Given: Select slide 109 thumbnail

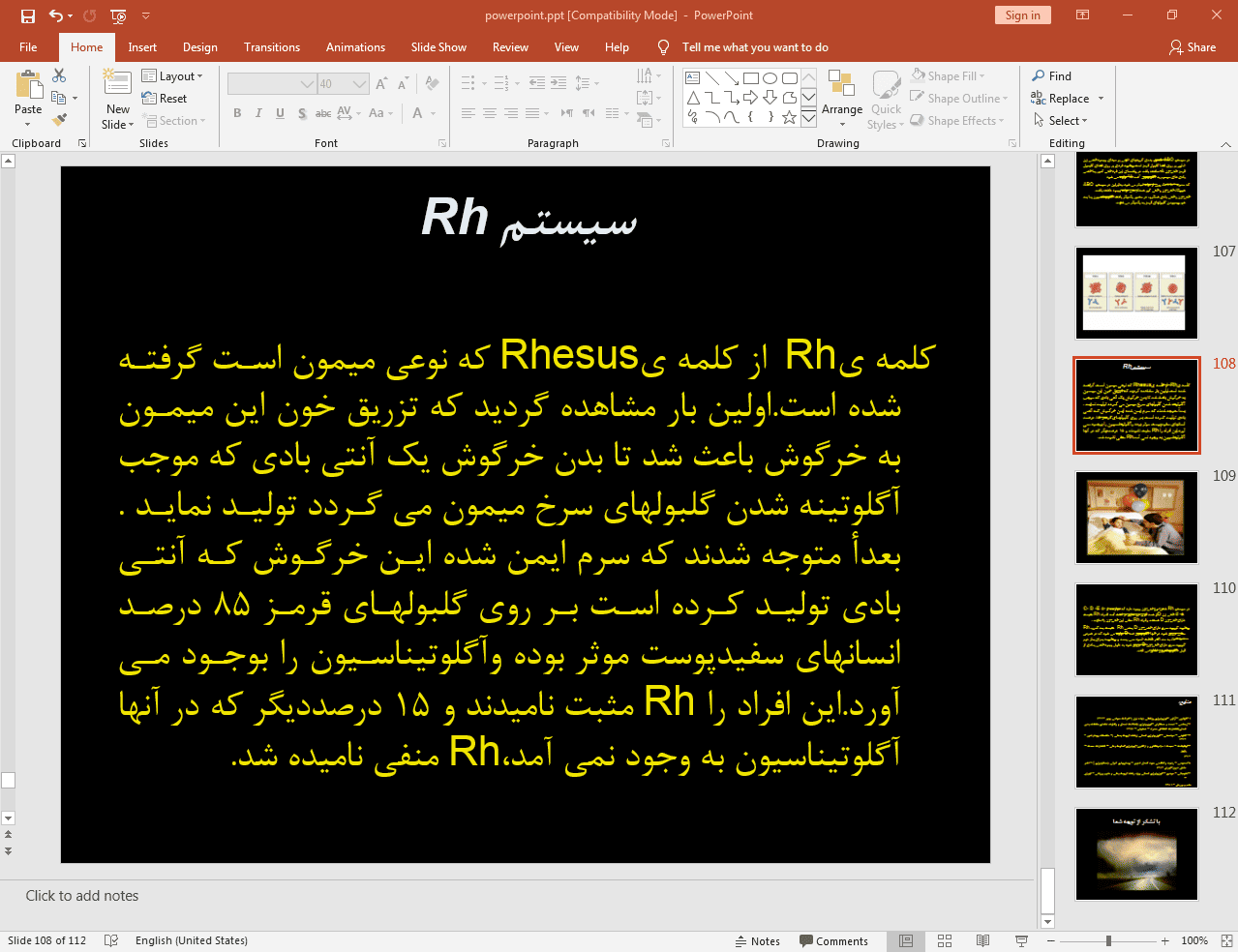Looking at the screenshot, I should point(1136,518).
